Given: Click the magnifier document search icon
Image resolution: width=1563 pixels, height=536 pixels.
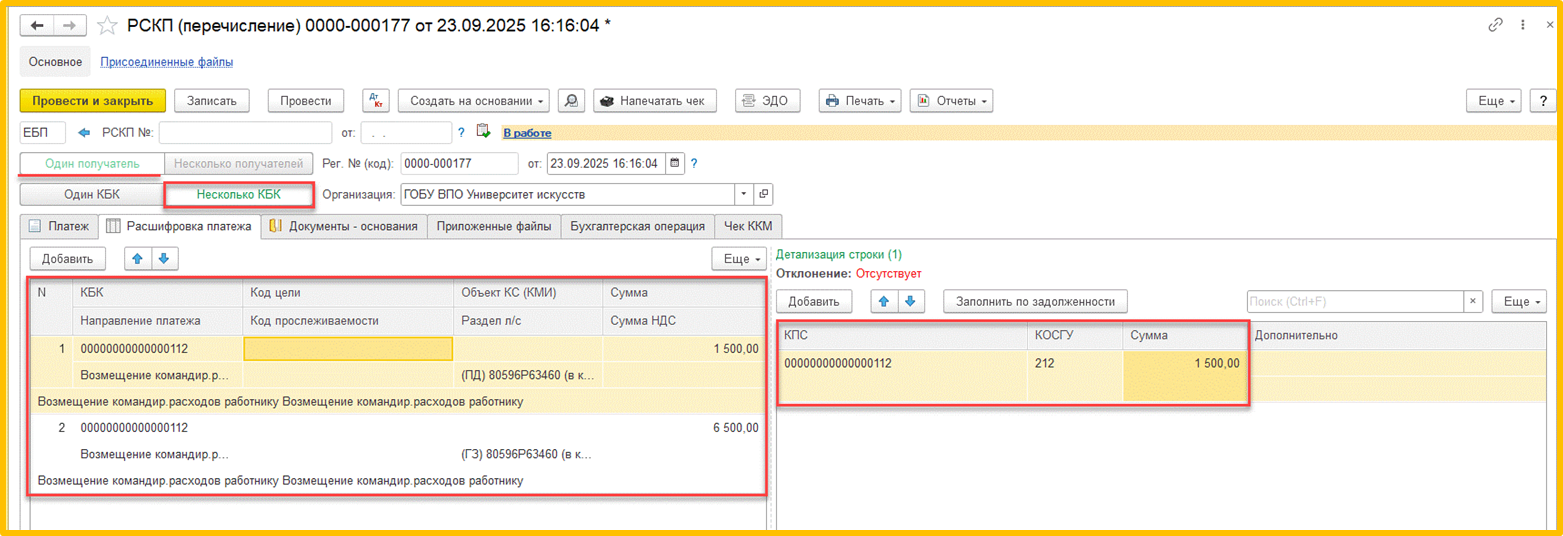Looking at the screenshot, I should 571,100.
